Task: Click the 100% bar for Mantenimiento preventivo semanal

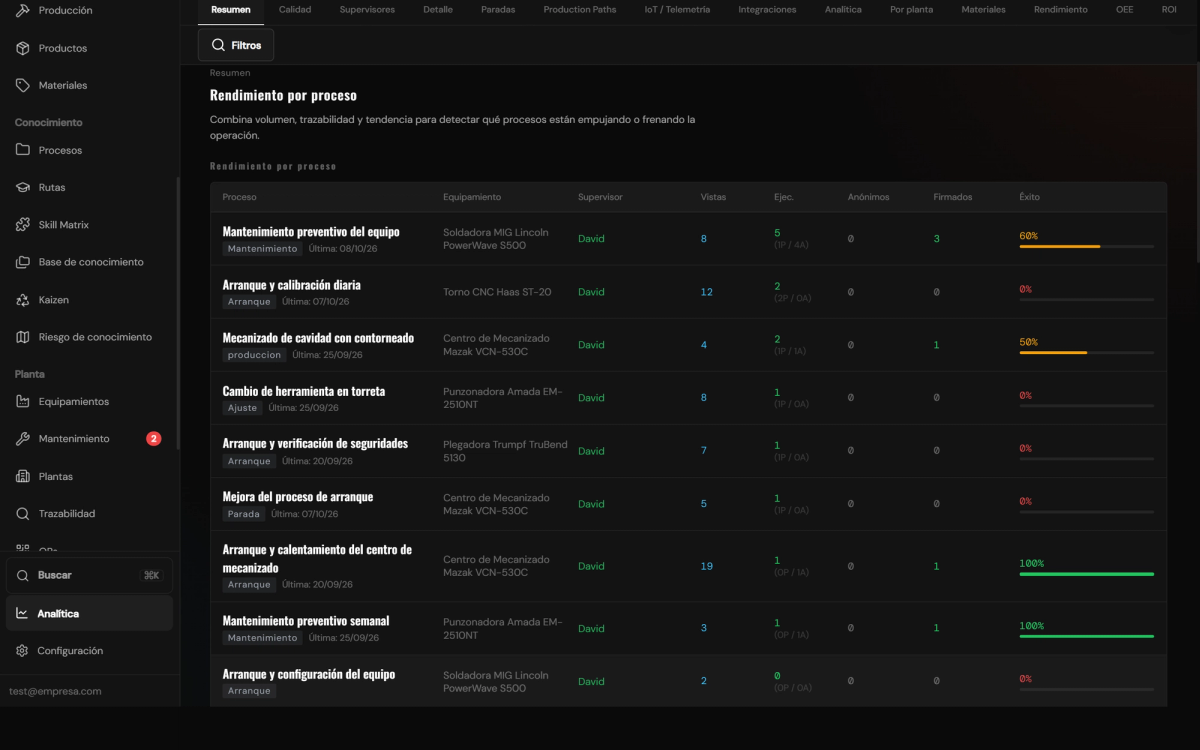Action: 1086,636
